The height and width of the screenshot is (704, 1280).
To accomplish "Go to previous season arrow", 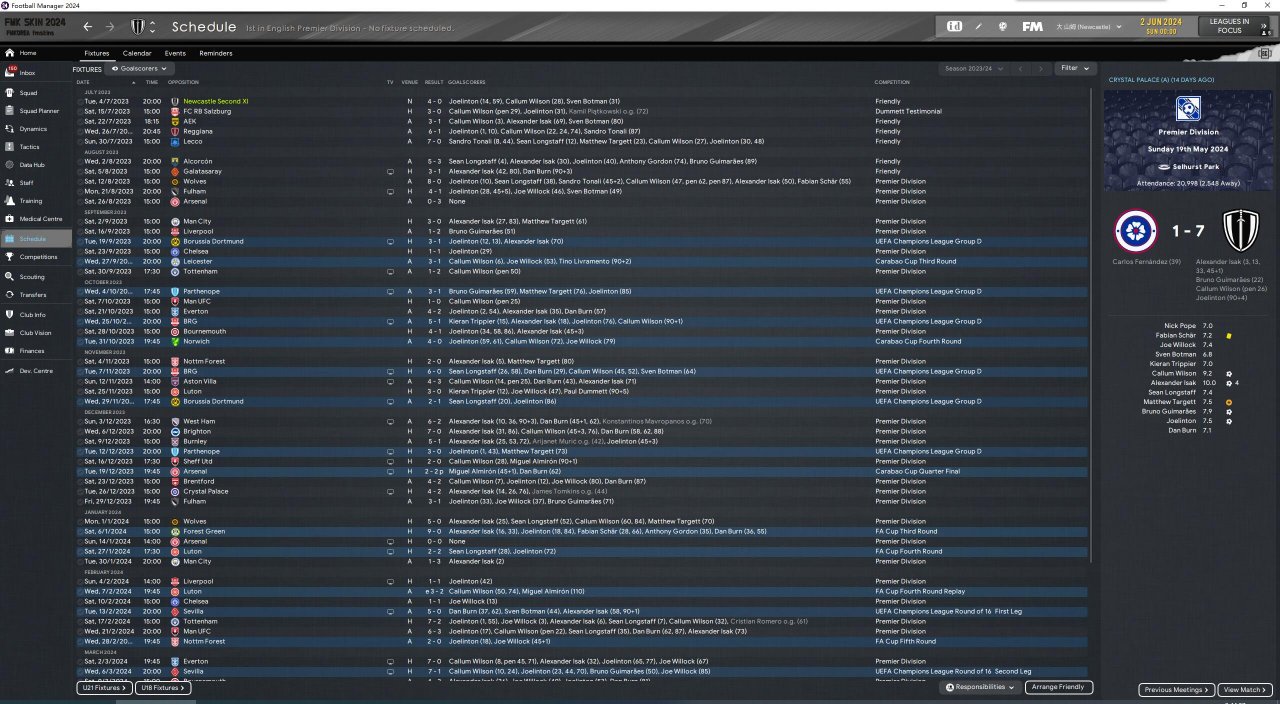I will coord(1019,69).
